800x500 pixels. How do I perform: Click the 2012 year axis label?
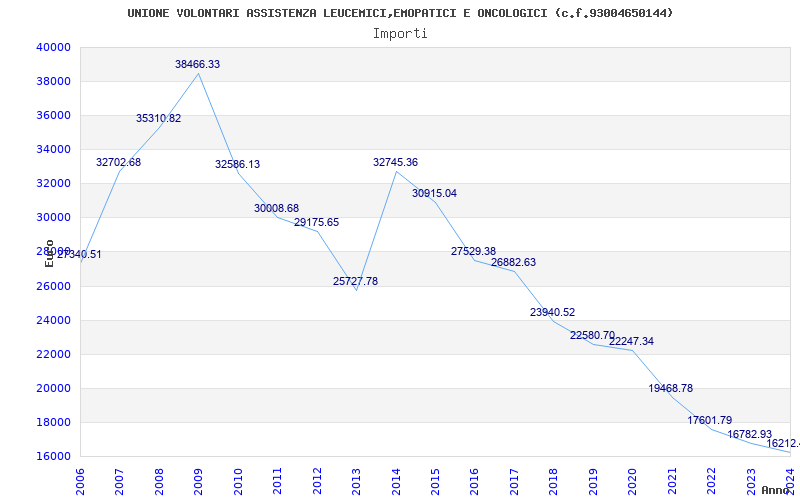coord(317,481)
